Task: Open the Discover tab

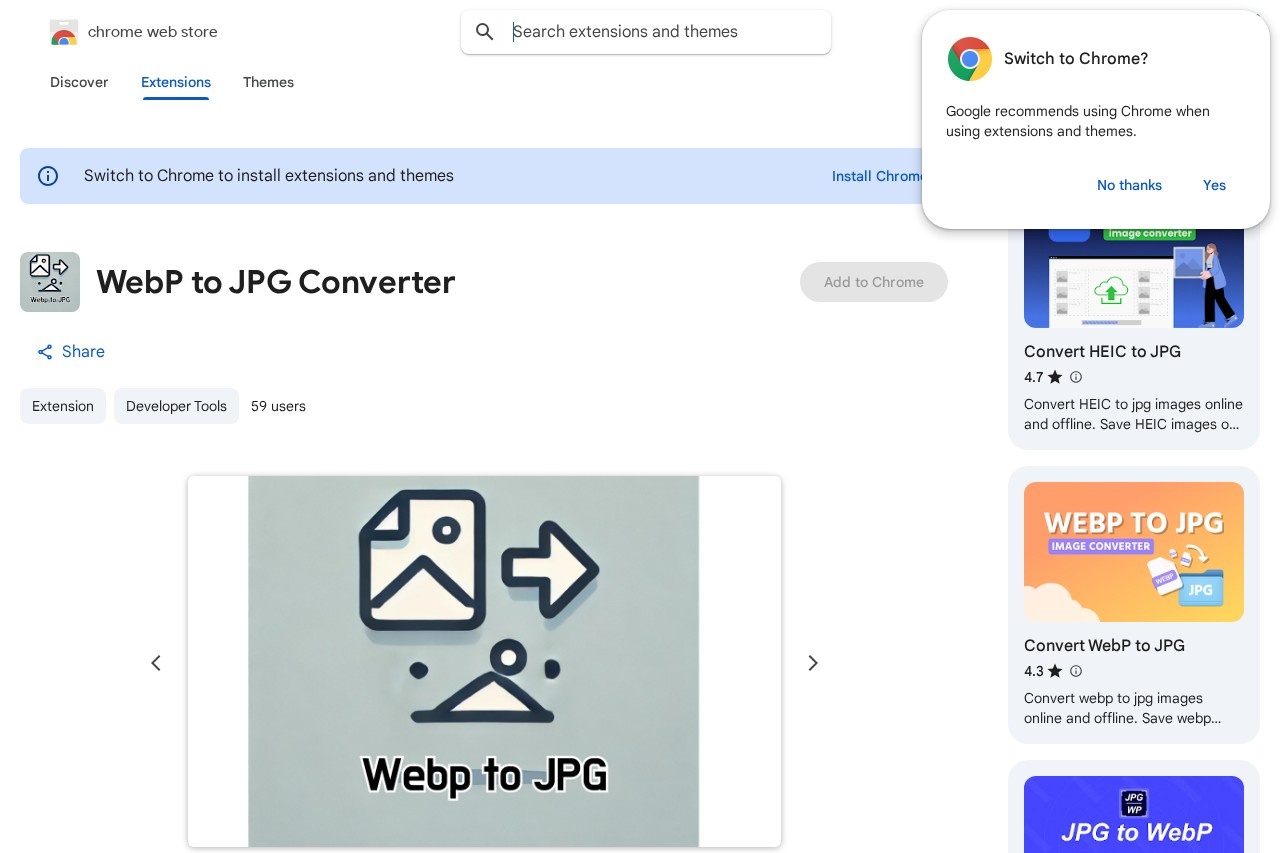Action: pyautogui.click(x=79, y=82)
